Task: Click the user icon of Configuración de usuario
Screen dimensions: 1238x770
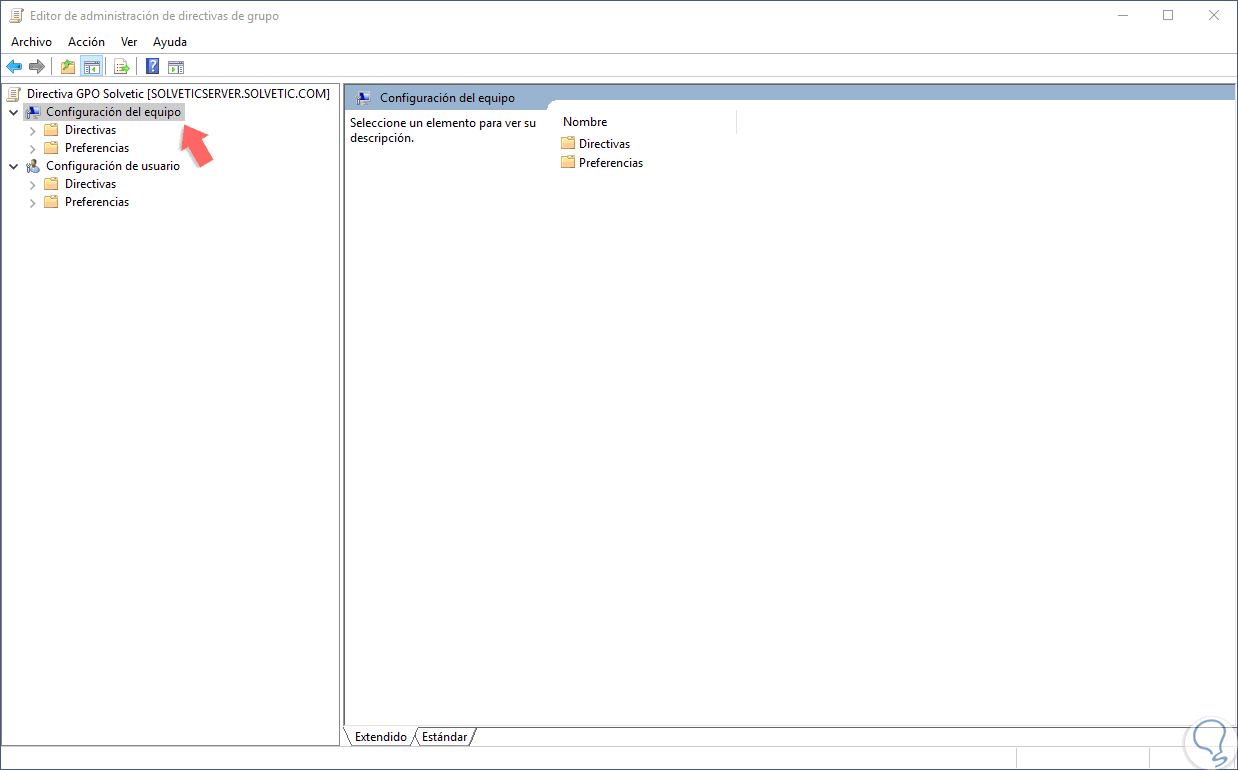Action: (34, 166)
